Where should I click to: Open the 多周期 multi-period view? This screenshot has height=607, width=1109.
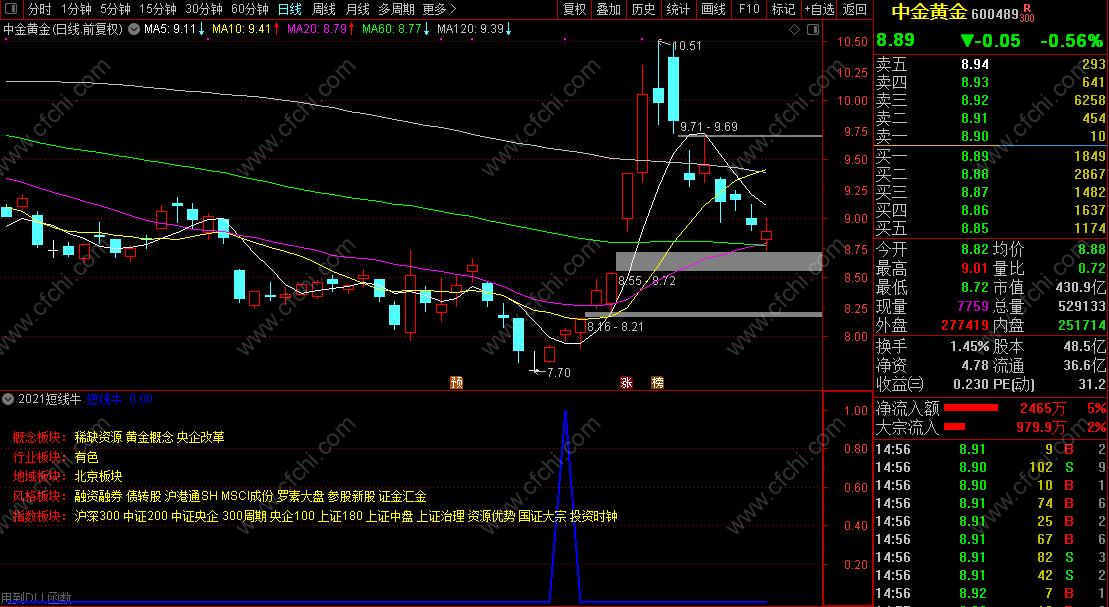(x=395, y=9)
